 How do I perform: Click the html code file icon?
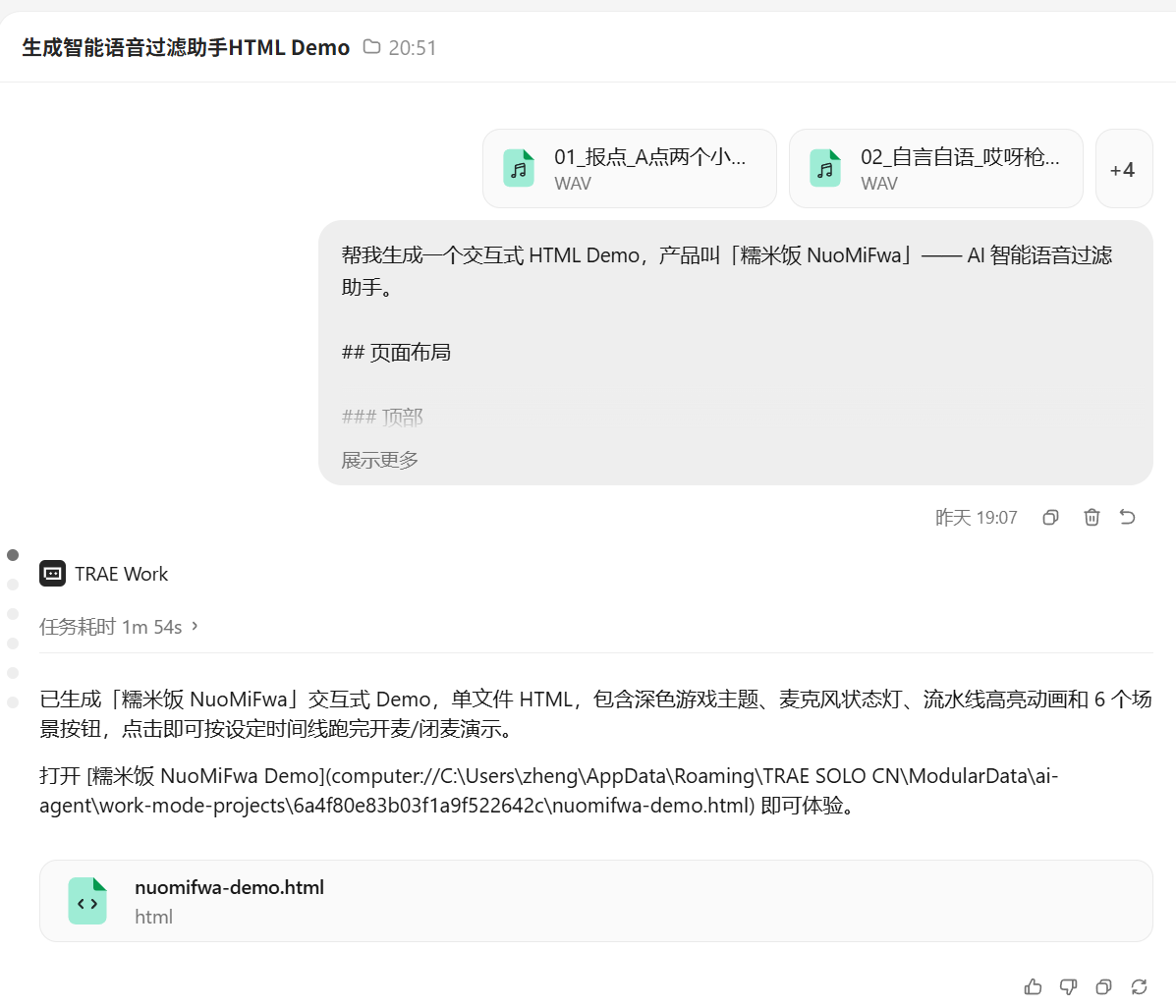pos(87,901)
